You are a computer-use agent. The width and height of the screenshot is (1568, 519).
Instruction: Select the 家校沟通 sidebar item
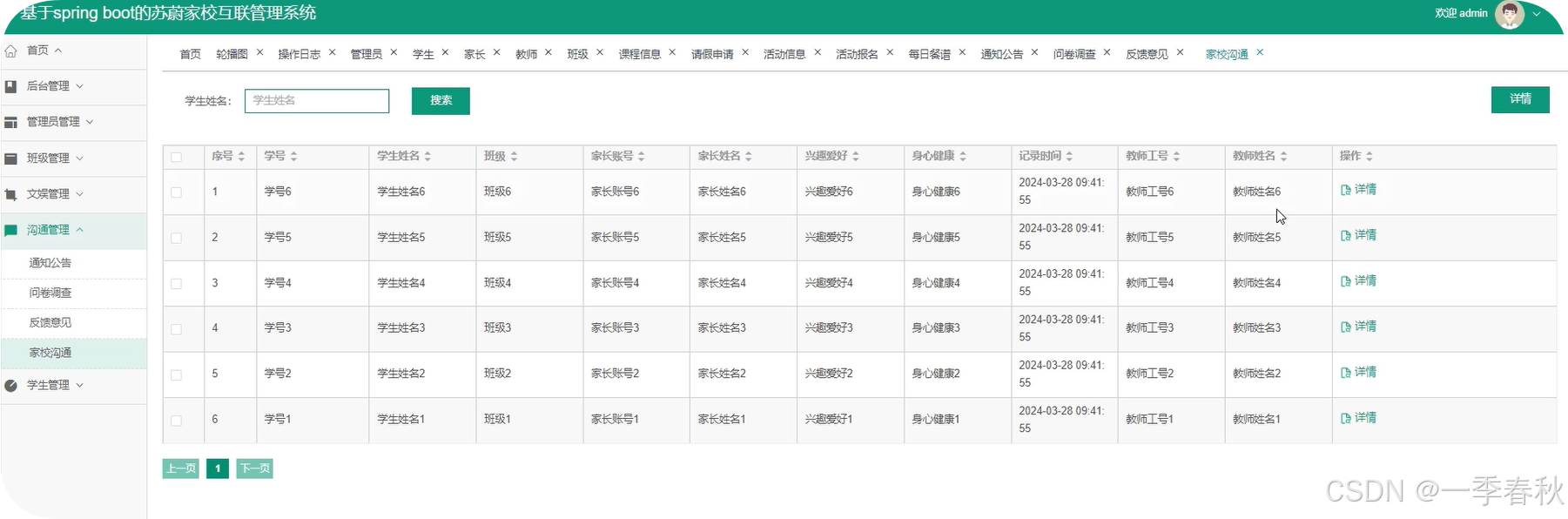click(x=50, y=354)
